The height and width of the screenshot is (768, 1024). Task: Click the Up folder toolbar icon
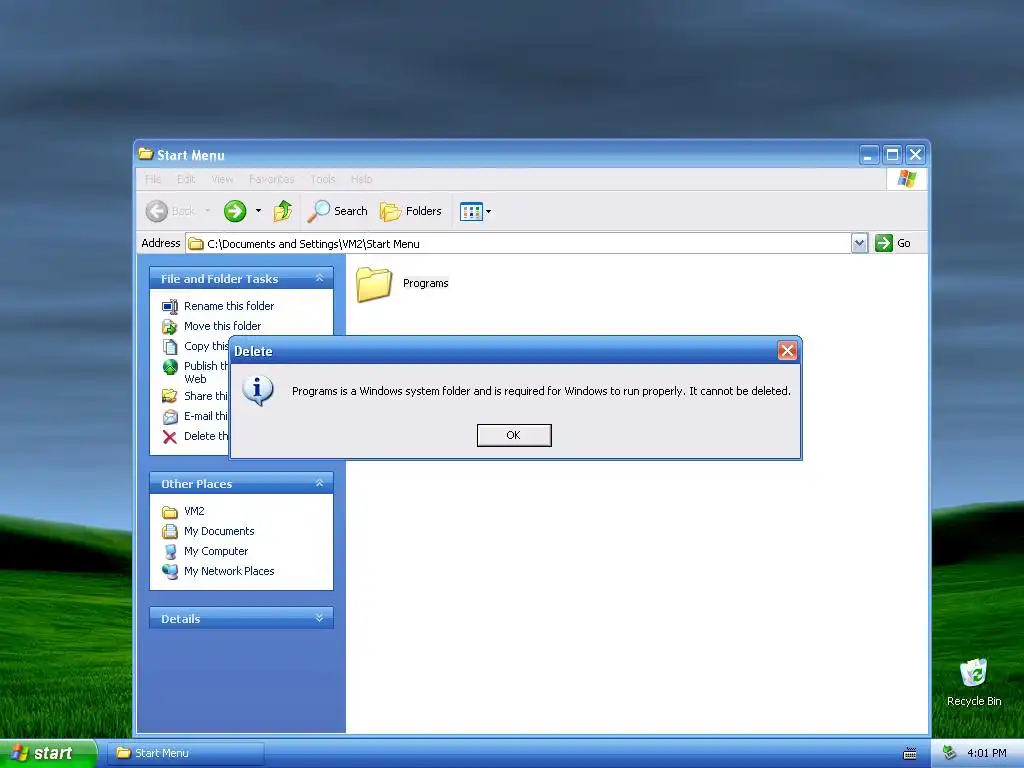coord(283,211)
